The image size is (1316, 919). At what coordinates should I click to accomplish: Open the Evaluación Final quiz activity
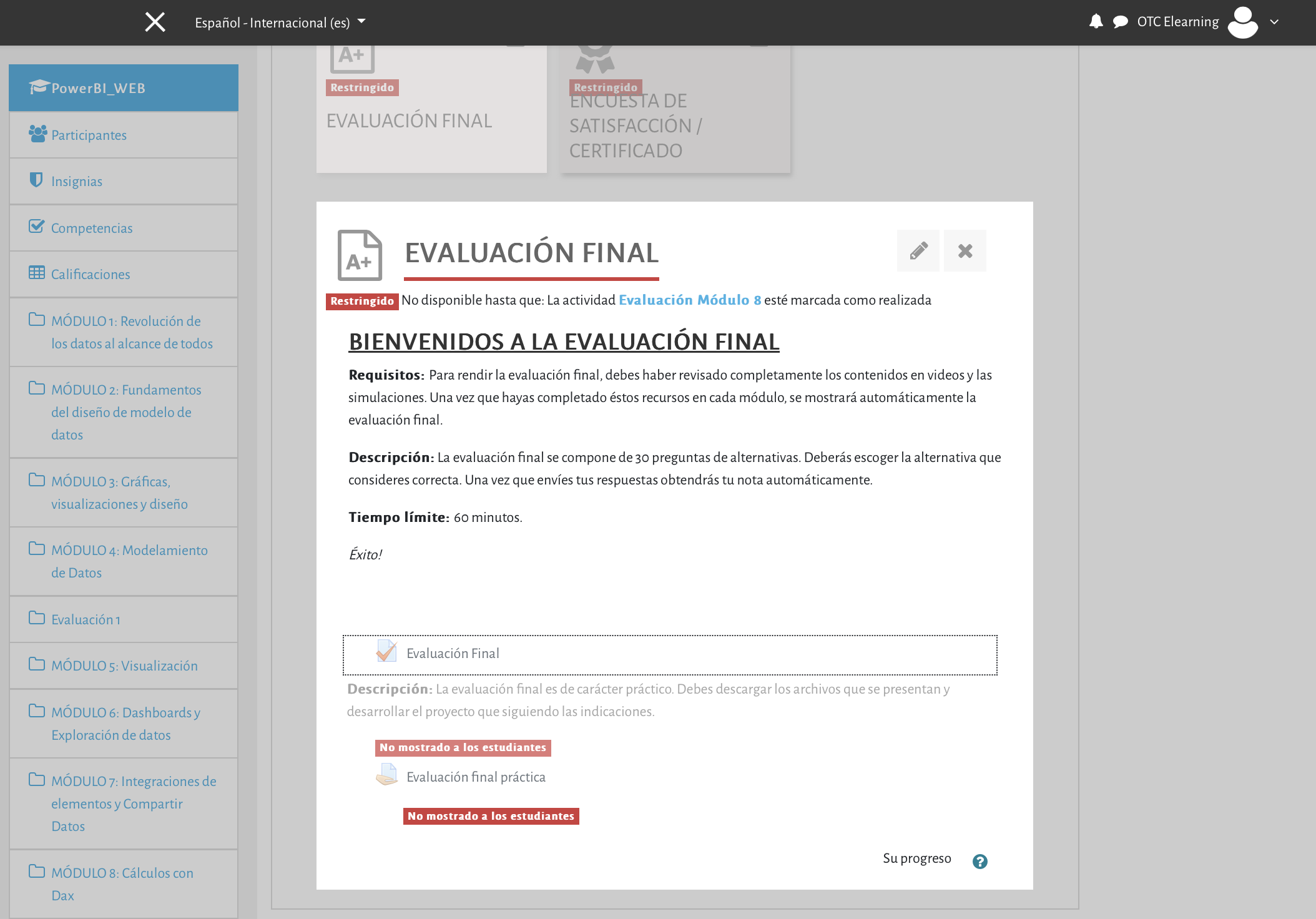tap(453, 654)
